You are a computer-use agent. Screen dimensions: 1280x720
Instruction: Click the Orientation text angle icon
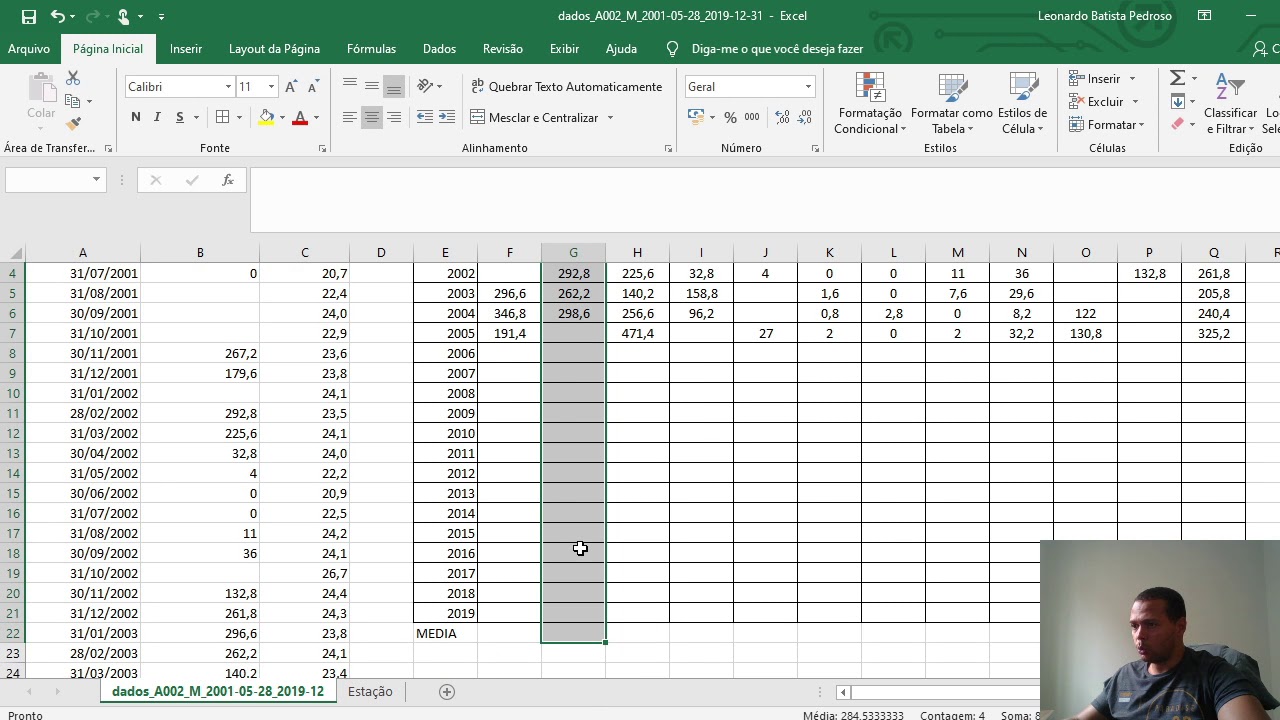pos(426,86)
